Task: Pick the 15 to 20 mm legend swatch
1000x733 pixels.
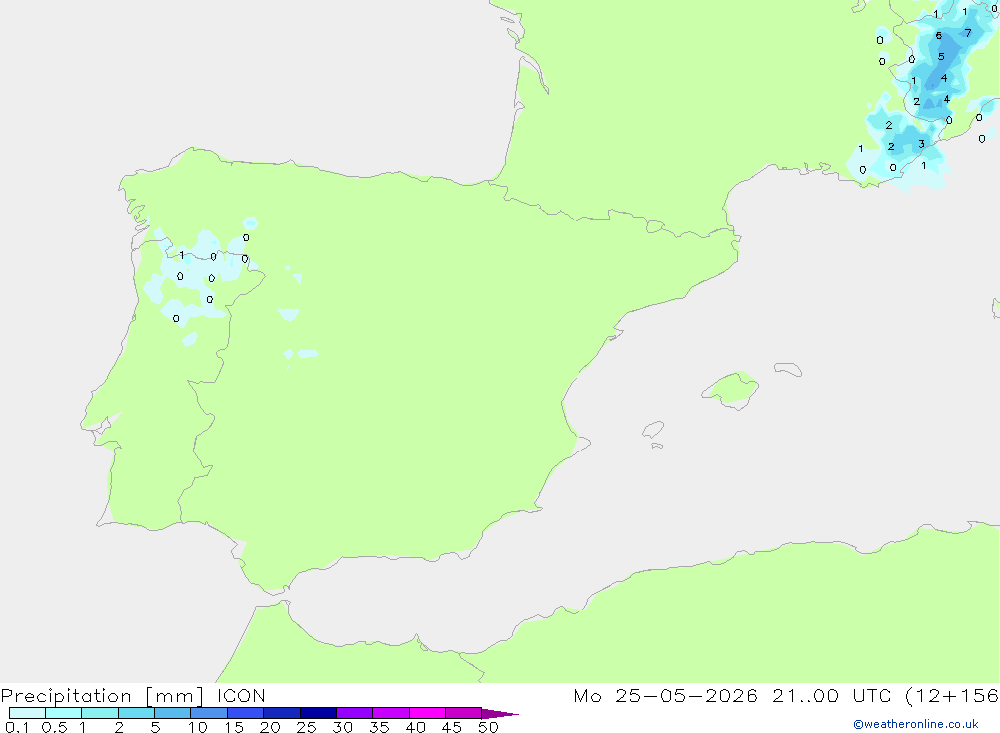Action: click(246, 713)
